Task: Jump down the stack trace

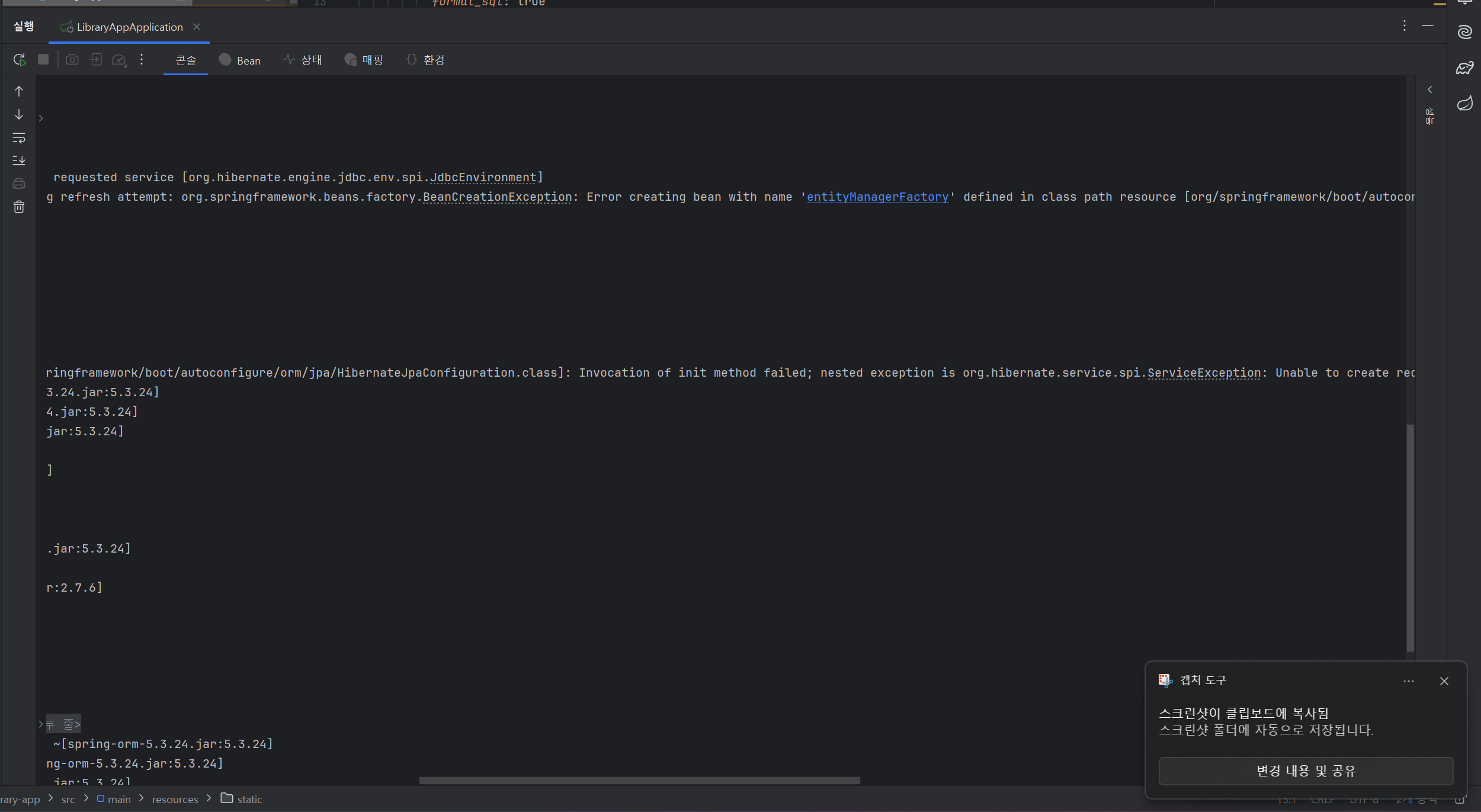Action: click(19, 114)
